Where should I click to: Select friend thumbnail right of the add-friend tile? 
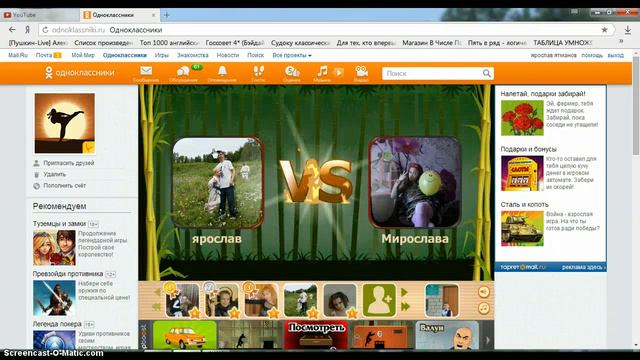442,301
